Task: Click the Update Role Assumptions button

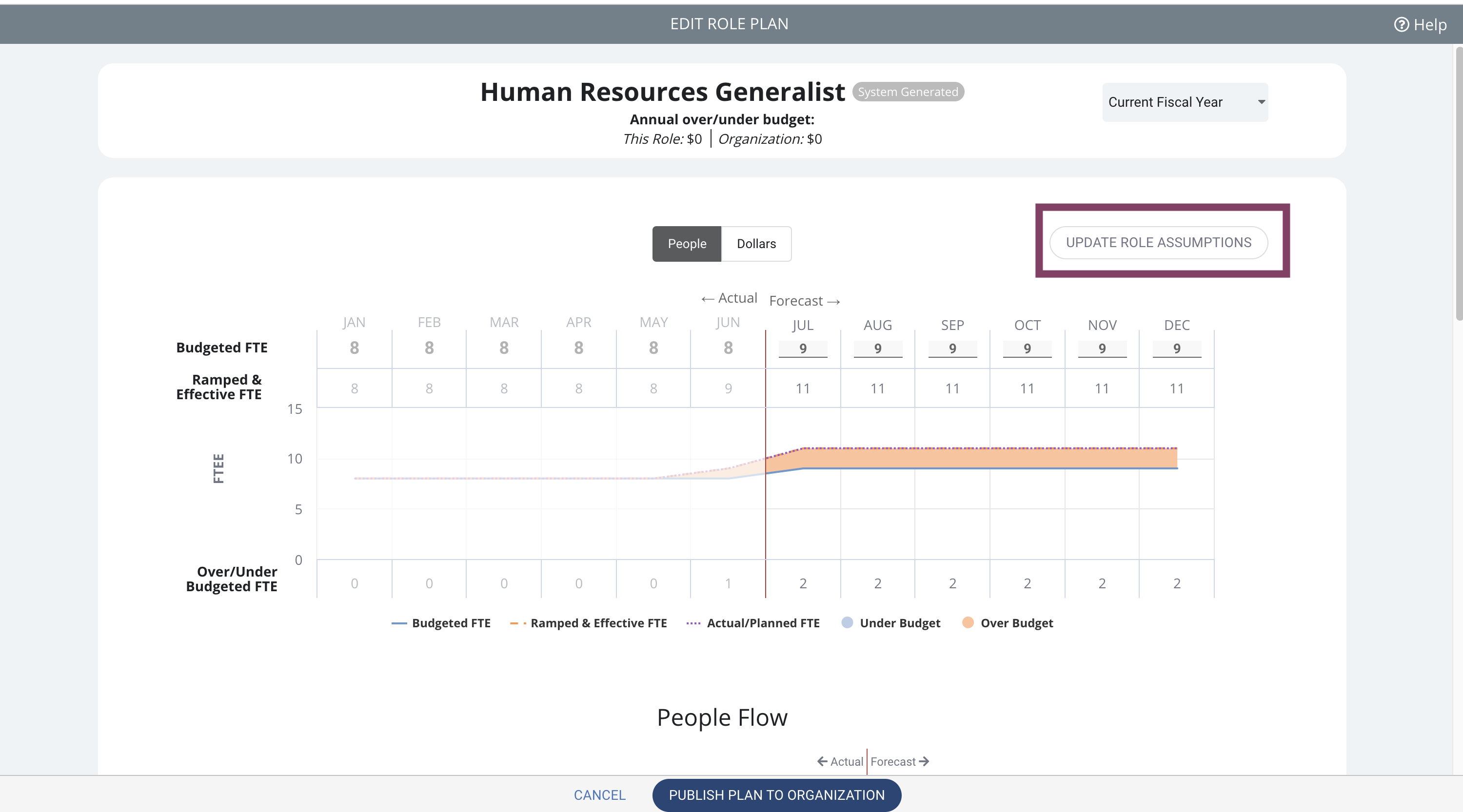Action: [x=1158, y=242]
